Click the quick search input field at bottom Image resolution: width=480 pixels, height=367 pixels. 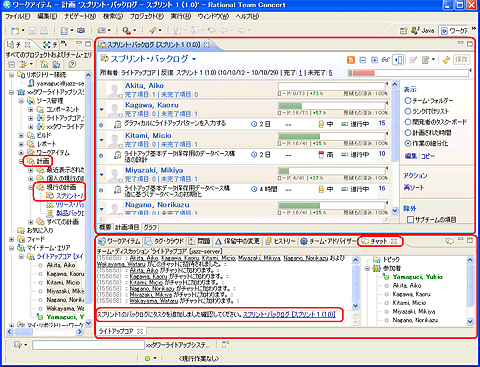(88, 345)
